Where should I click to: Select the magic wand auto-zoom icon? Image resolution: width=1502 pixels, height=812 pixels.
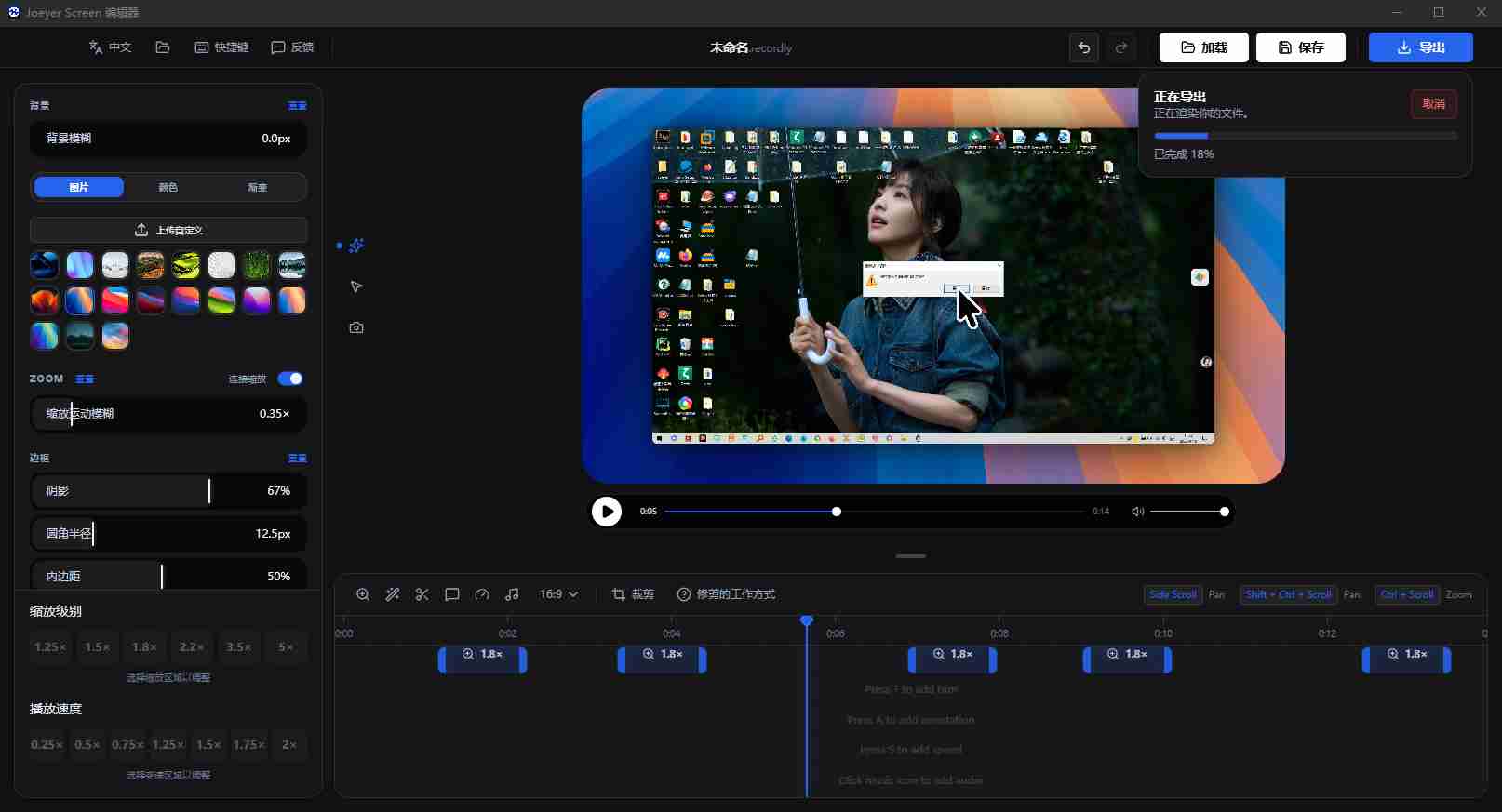393,594
